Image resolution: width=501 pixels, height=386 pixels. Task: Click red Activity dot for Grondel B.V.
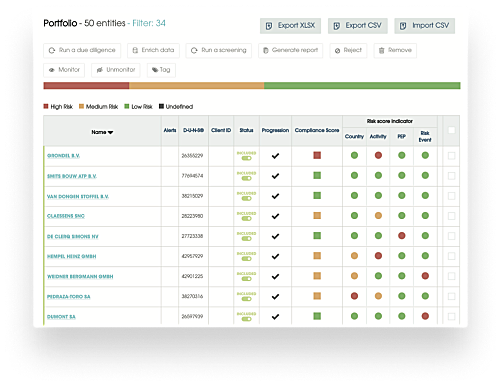click(x=378, y=155)
